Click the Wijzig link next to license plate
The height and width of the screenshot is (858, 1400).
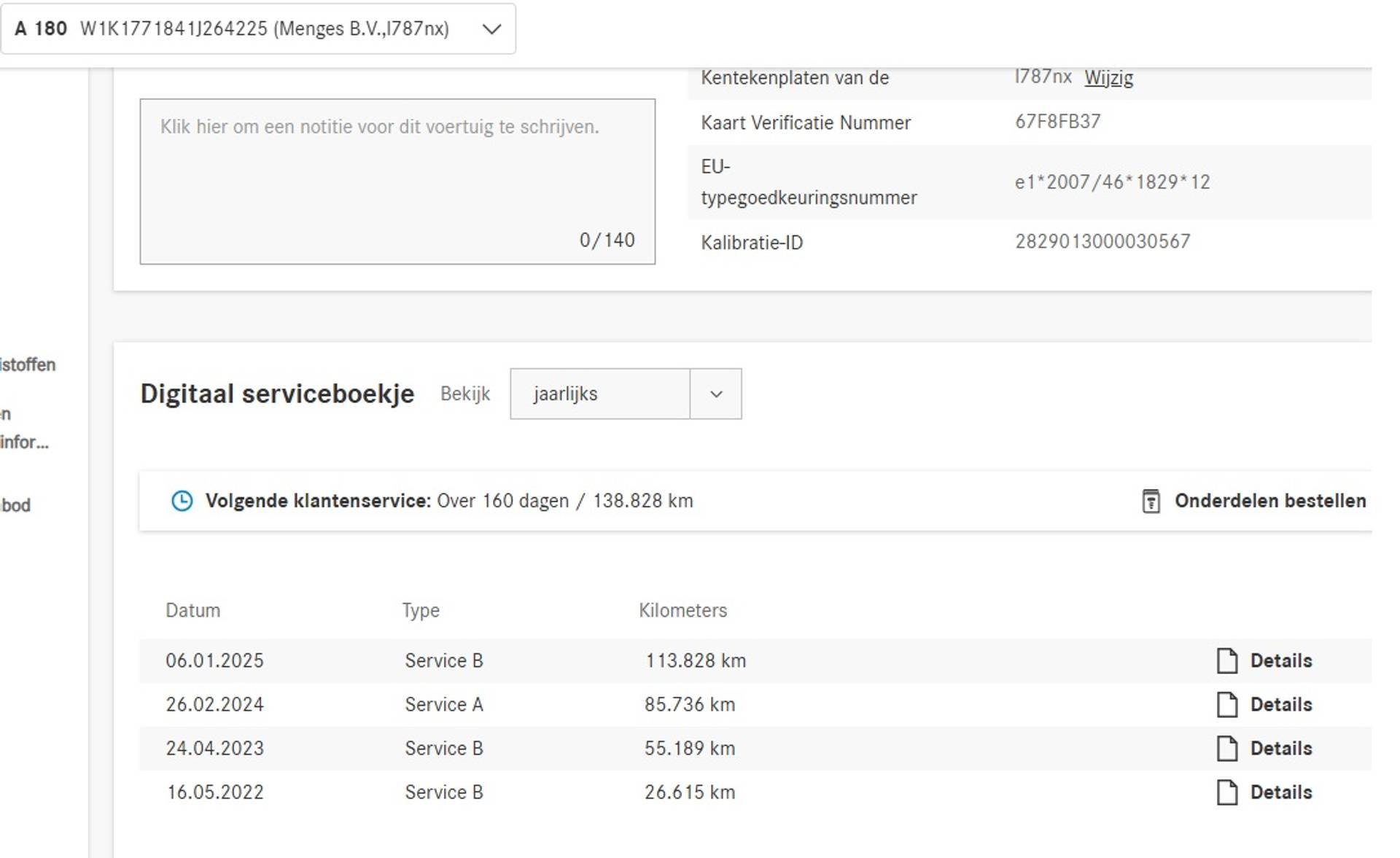[x=1108, y=77]
